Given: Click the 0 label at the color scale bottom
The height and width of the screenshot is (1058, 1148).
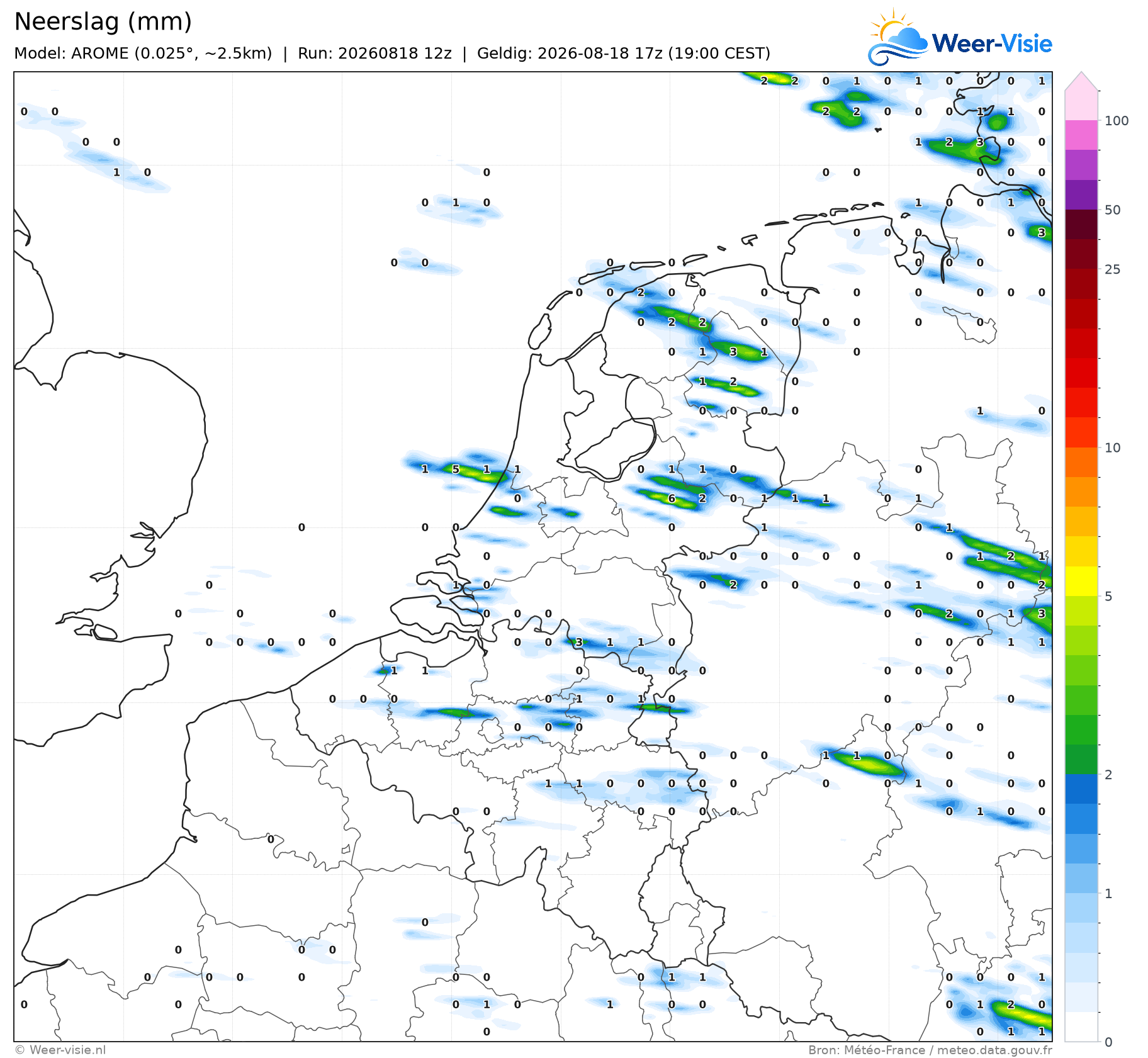Looking at the screenshot, I should point(1108,1042).
